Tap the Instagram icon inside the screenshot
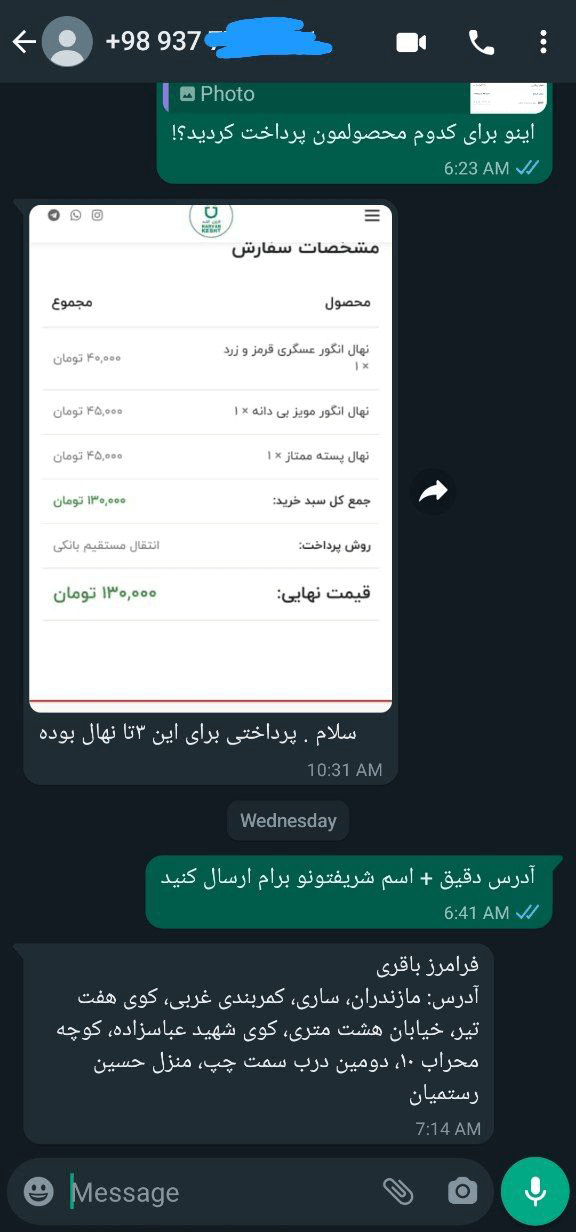Viewport: 576px width, 1232px height. coord(97,215)
